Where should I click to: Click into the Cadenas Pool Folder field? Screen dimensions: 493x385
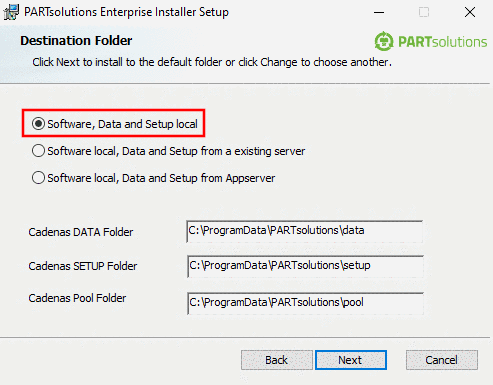(x=305, y=303)
